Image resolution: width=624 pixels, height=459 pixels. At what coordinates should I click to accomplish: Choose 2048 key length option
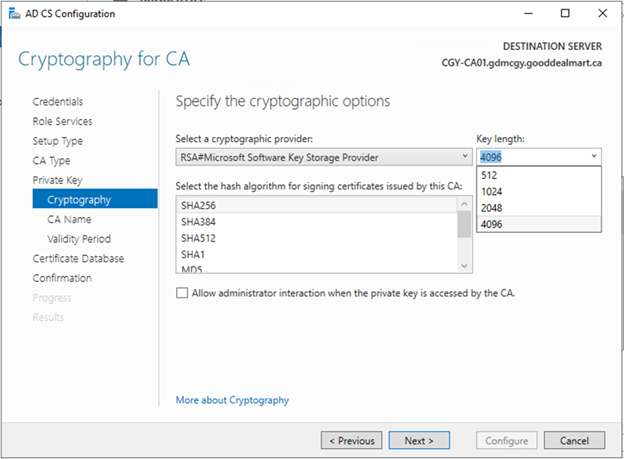[539, 208]
